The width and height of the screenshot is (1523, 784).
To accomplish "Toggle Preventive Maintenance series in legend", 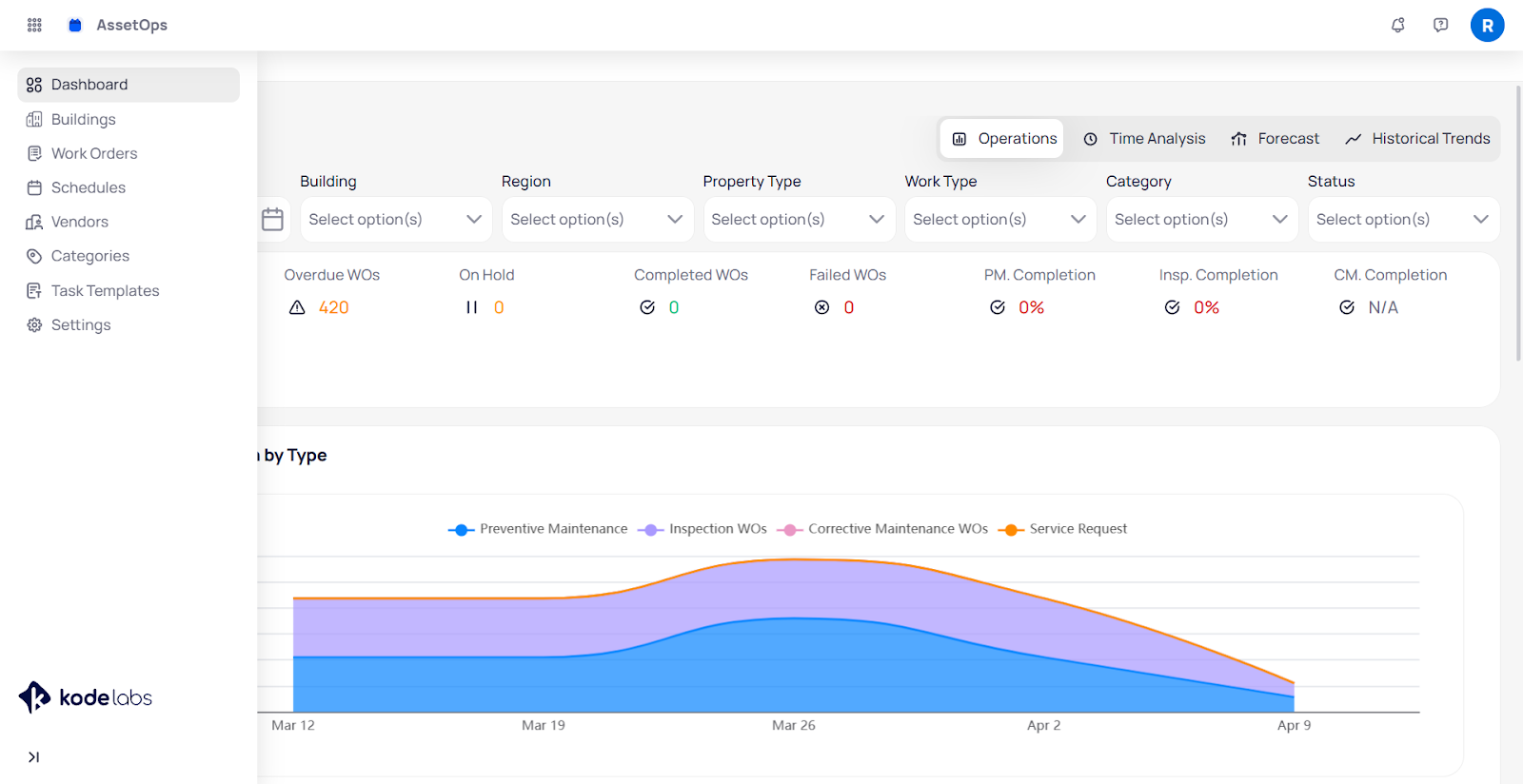I will click(x=538, y=529).
